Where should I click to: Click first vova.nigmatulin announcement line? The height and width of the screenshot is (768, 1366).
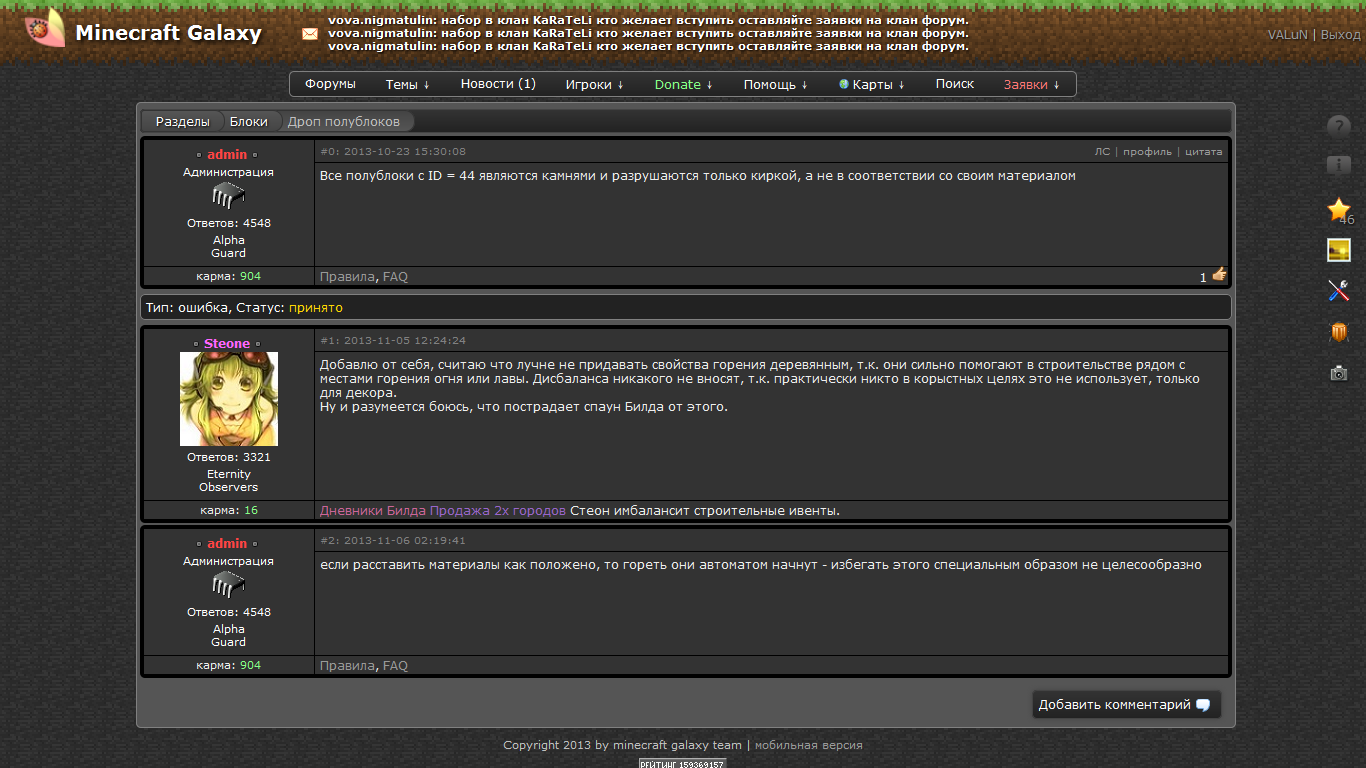click(x=648, y=20)
